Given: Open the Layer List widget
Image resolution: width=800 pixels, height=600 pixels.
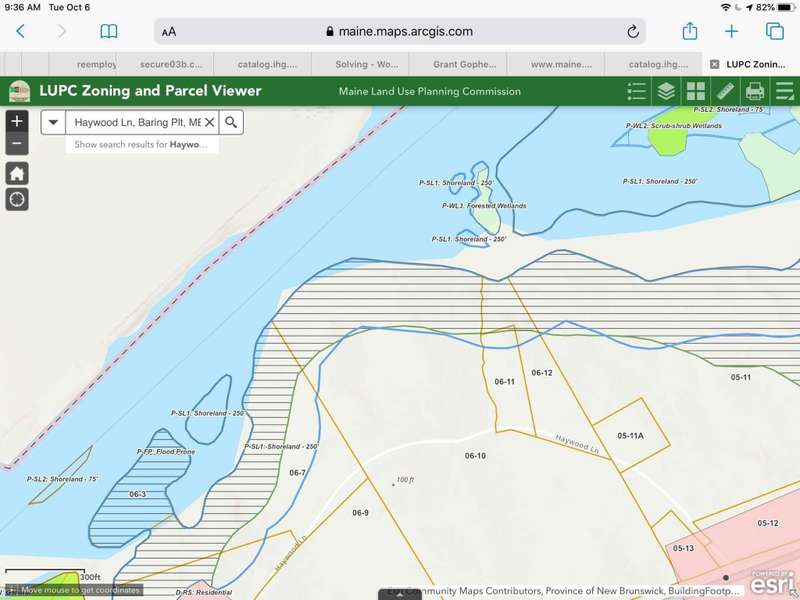Looking at the screenshot, I should point(666,91).
